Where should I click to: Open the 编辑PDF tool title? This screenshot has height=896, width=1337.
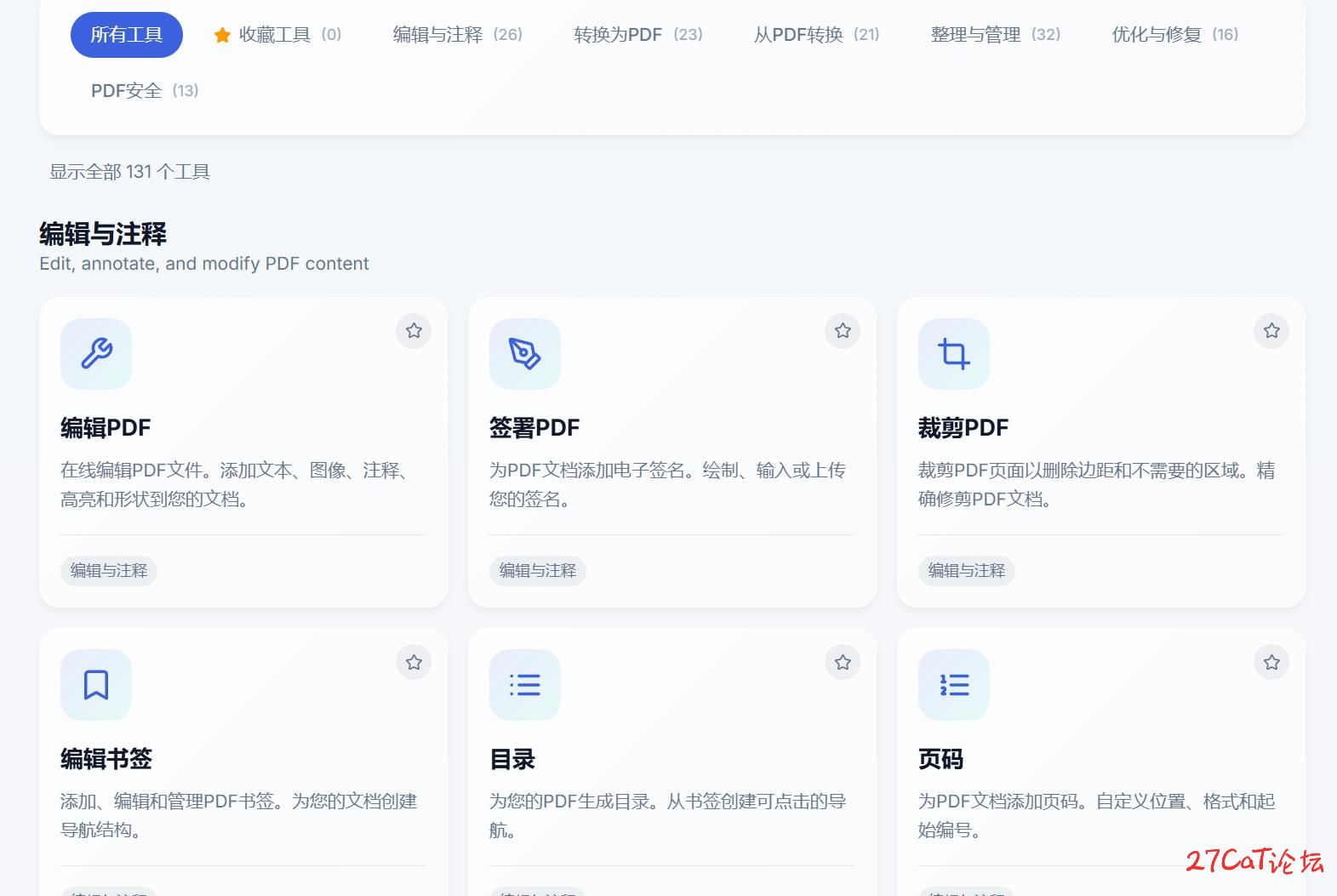tap(106, 427)
